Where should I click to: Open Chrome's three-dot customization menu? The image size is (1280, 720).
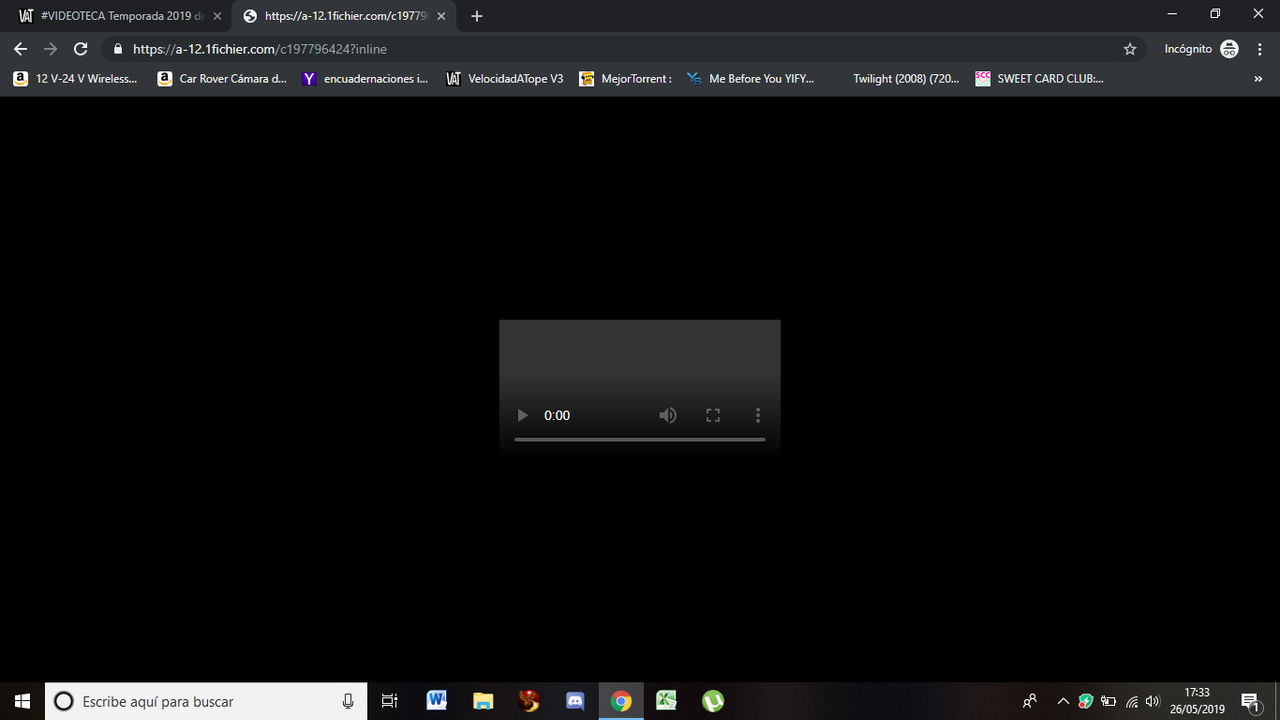tap(1259, 48)
